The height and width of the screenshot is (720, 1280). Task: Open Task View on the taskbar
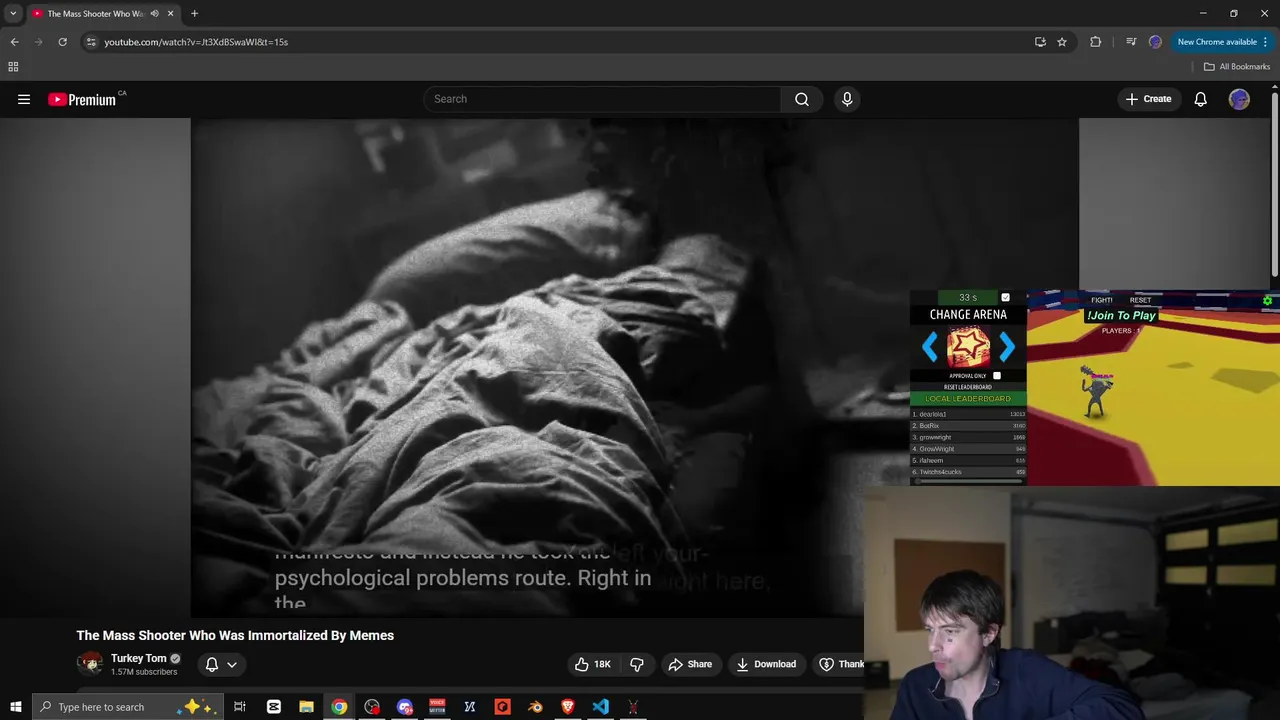point(240,707)
